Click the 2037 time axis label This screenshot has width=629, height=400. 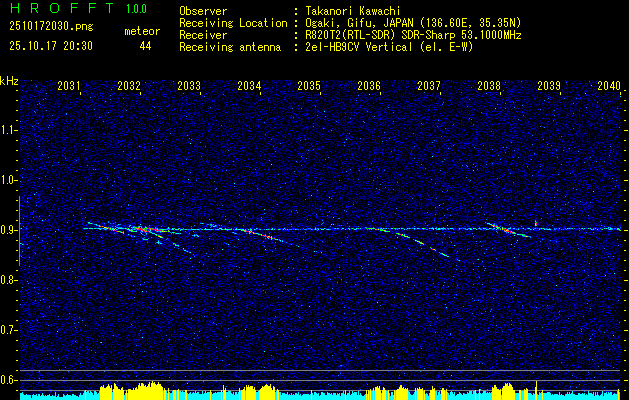429,86
